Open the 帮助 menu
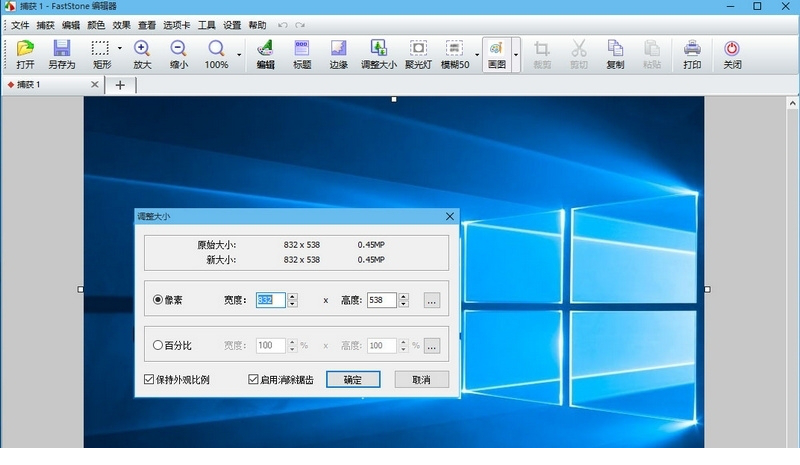This screenshot has width=800, height=465. click(257, 25)
